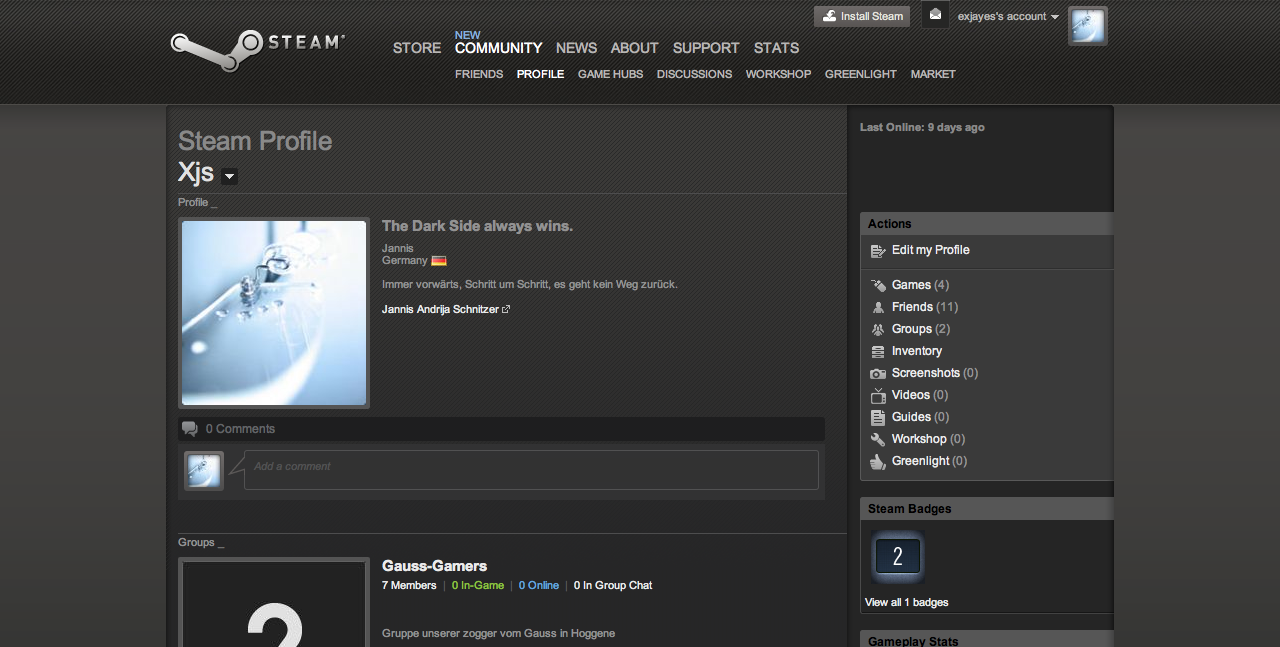1280x647 pixels.
Task: Select the PROFILE submenu item
Action: click(540, 74)
